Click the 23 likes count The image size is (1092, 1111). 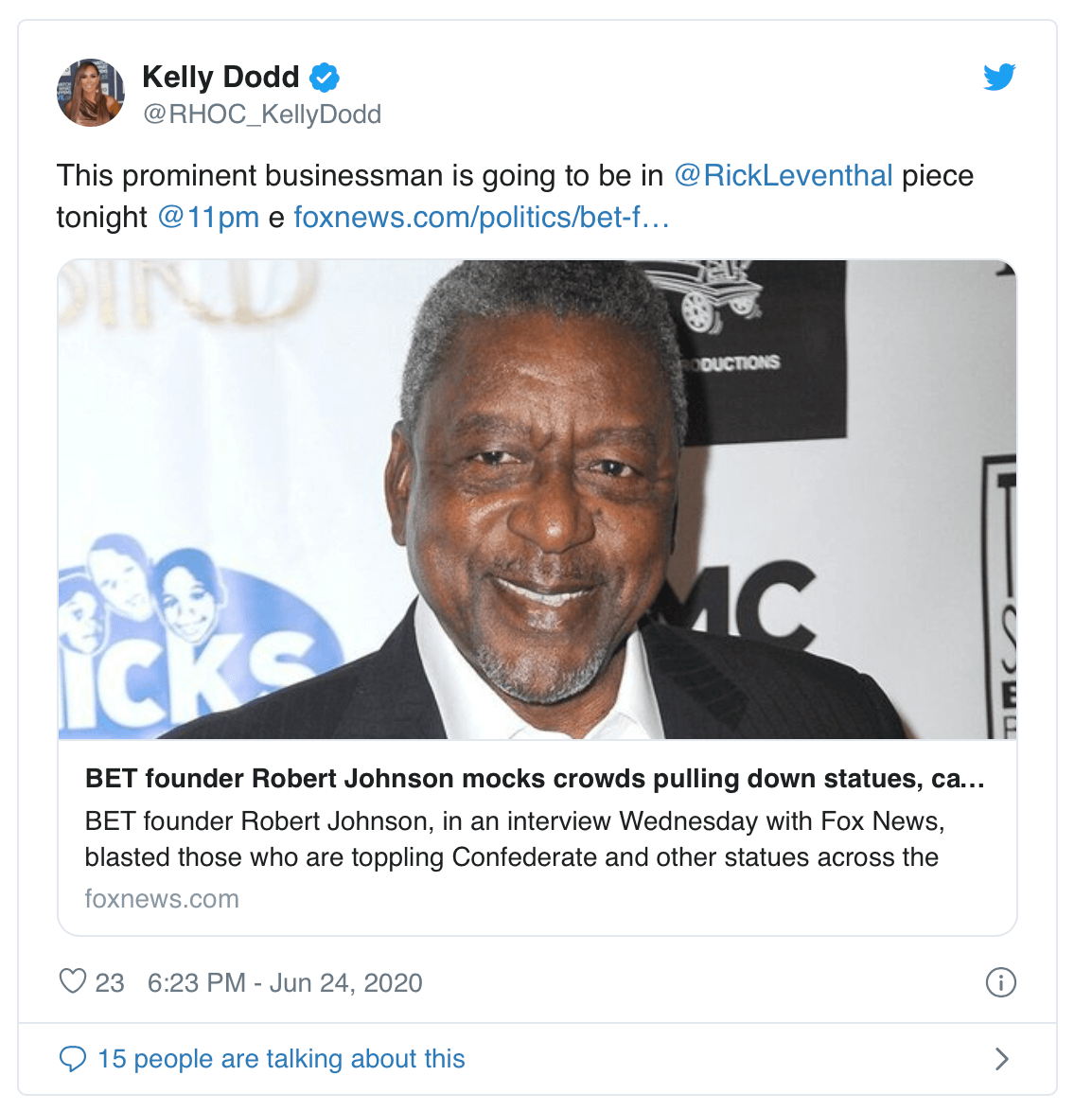point(110,982)
